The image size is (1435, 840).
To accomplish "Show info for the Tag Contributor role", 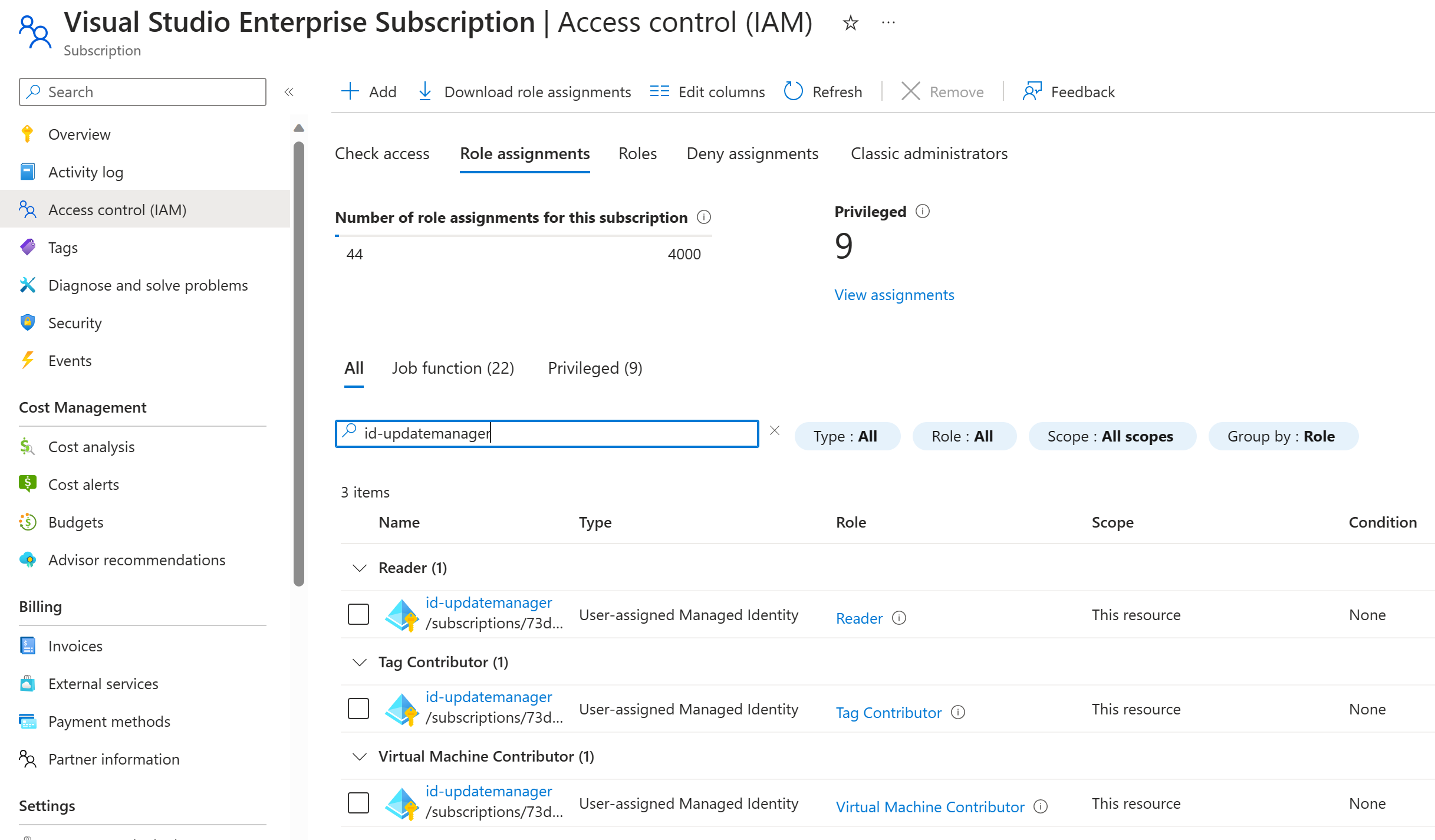I will 958,712.
